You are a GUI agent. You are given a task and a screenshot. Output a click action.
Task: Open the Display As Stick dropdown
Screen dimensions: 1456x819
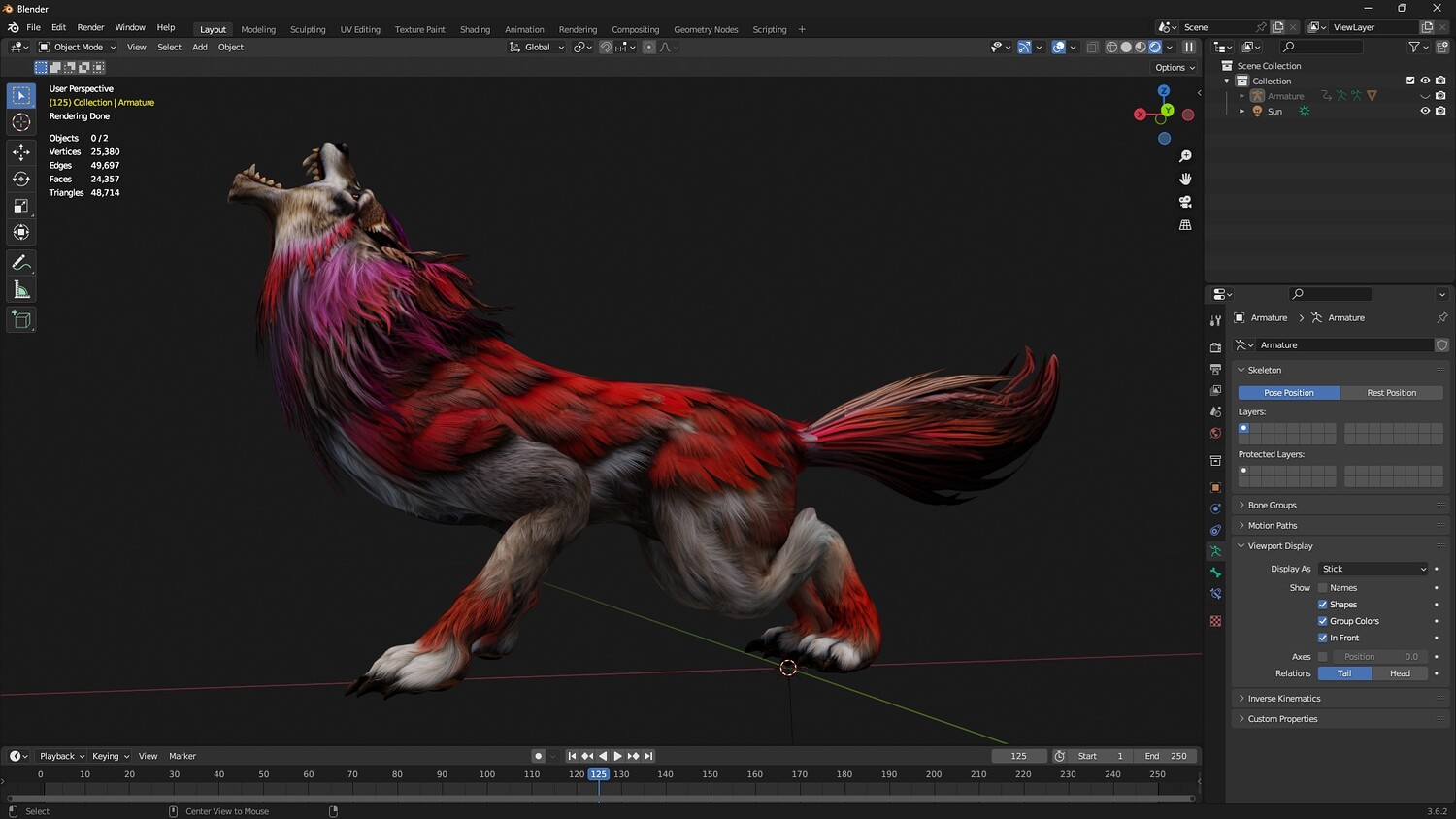[x=1373, y=569]
